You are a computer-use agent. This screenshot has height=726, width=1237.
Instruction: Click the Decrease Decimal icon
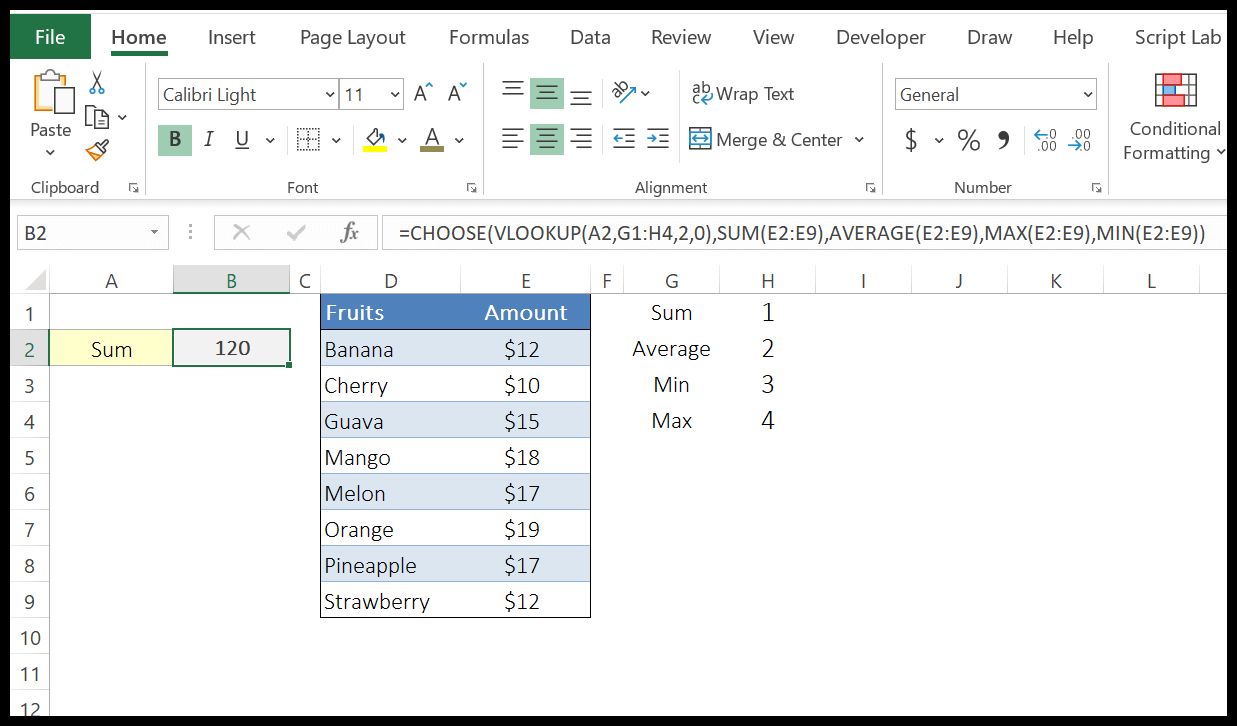coord(1079,141)
